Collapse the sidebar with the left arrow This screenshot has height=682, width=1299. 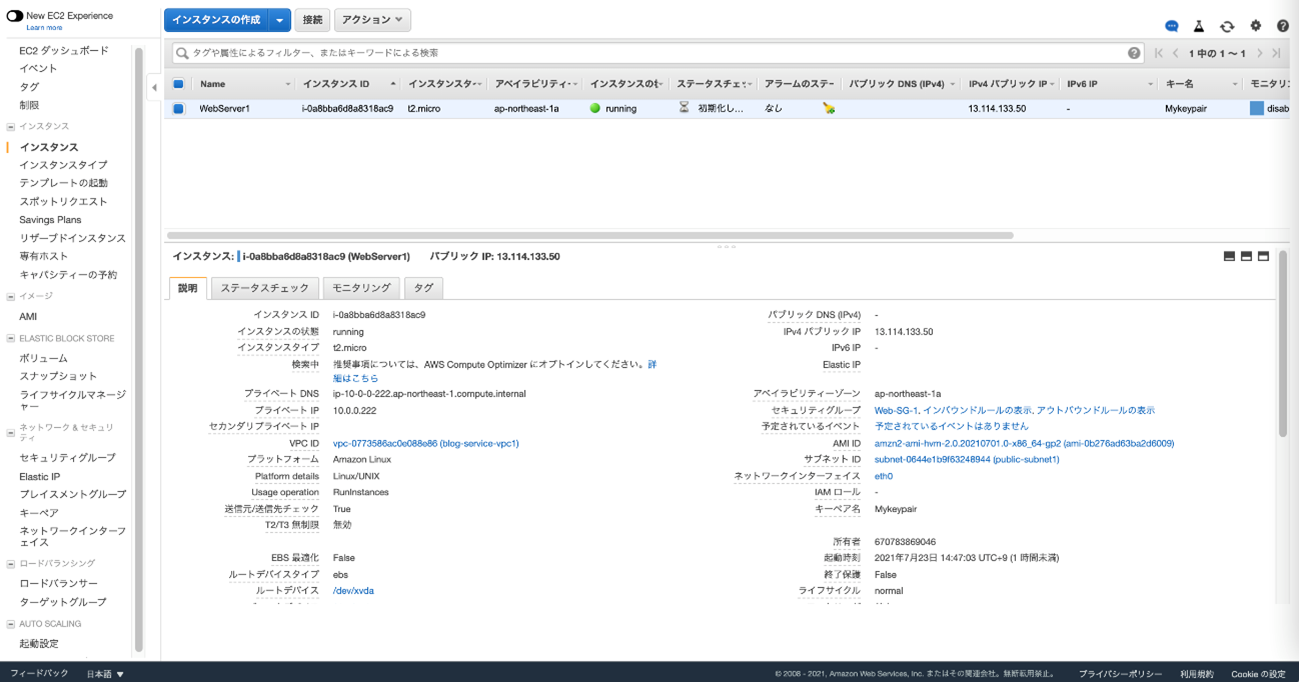[x=154, y=88]
